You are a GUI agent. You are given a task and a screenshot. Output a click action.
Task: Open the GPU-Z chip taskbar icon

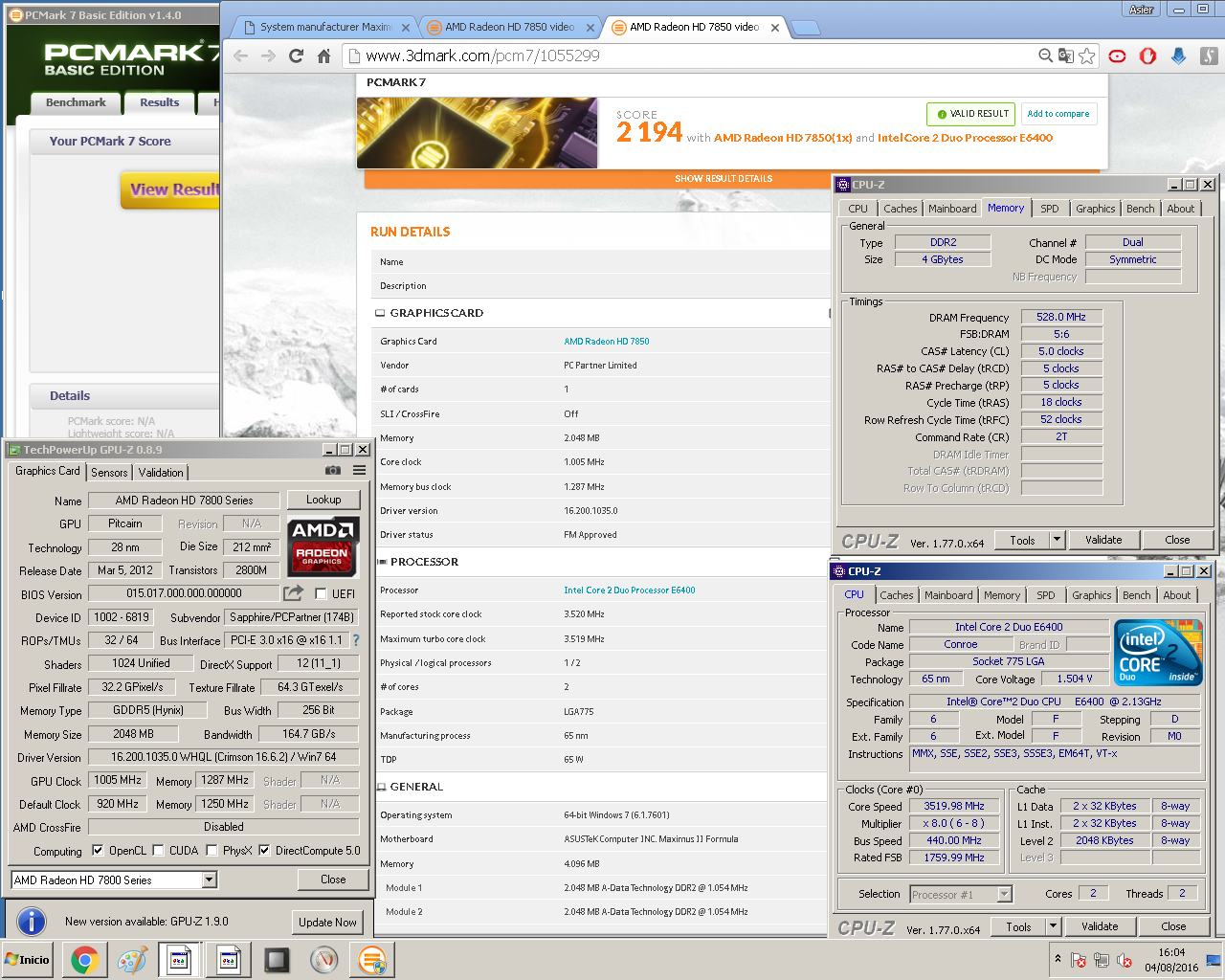pos(276,960)
